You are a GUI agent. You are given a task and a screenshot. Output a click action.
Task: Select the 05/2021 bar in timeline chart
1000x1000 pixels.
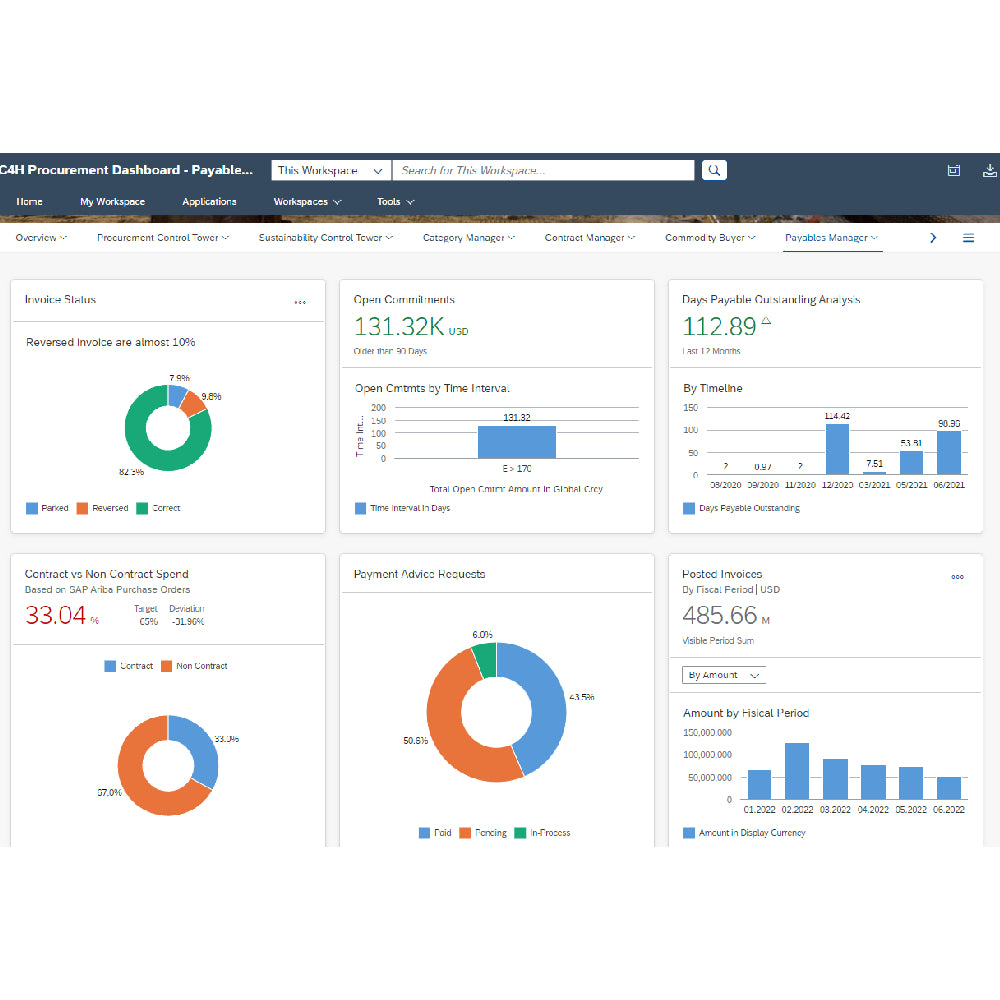coord(911,462)
